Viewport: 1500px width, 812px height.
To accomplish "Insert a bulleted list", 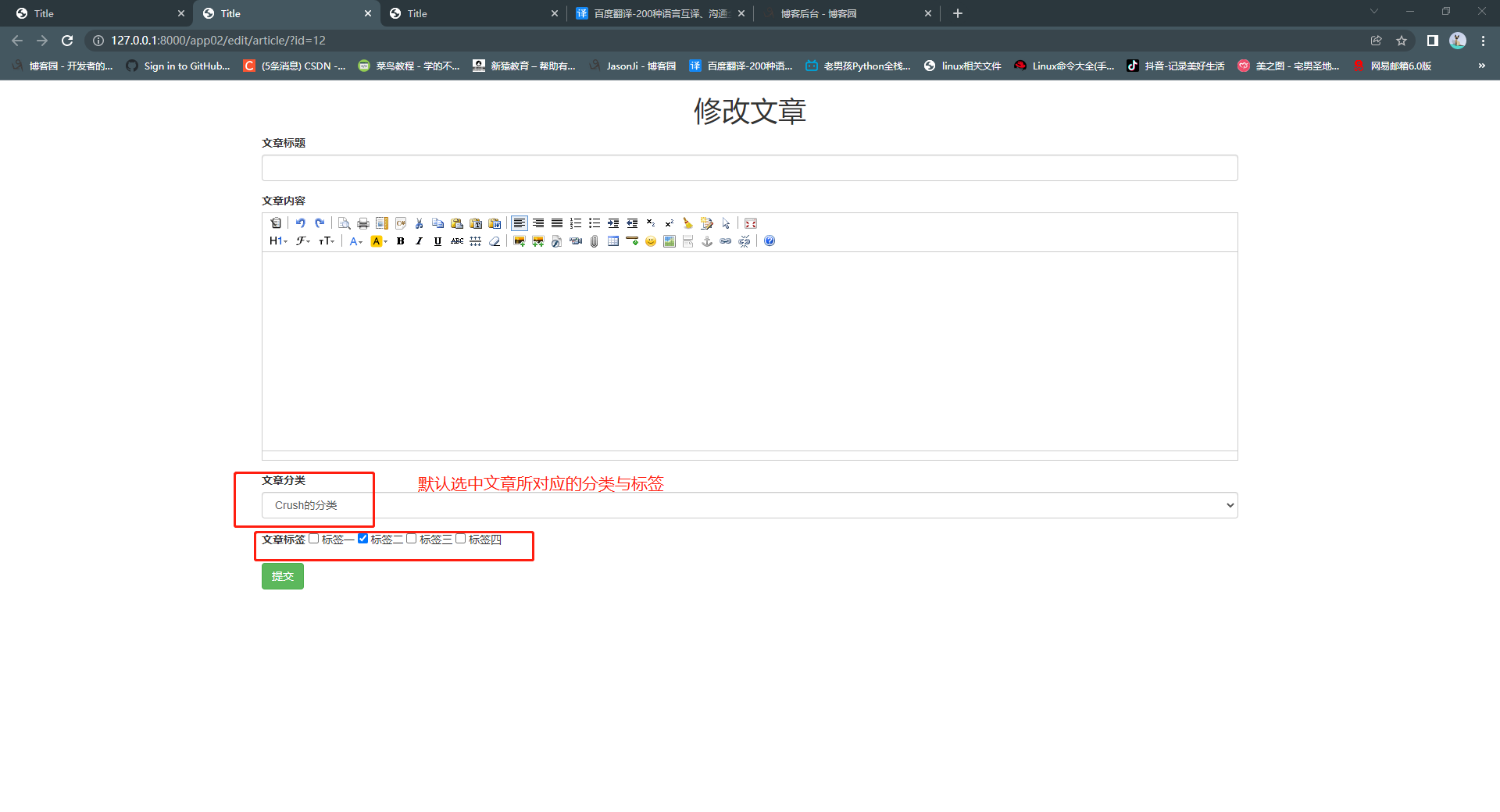I will coord(594,223).
